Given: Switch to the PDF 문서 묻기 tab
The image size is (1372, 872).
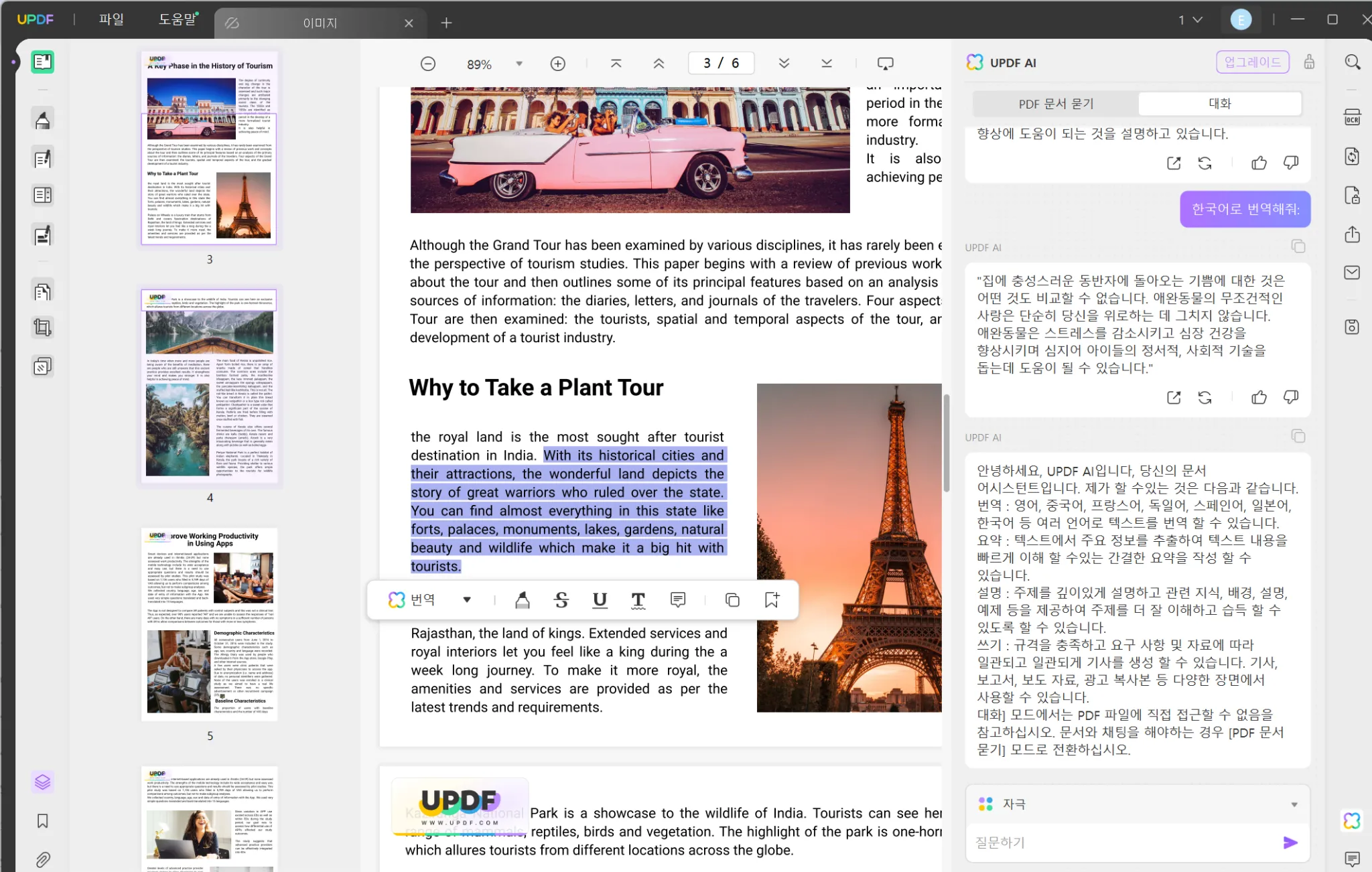Looking at the screenshot, I should tap(1056, 104).
